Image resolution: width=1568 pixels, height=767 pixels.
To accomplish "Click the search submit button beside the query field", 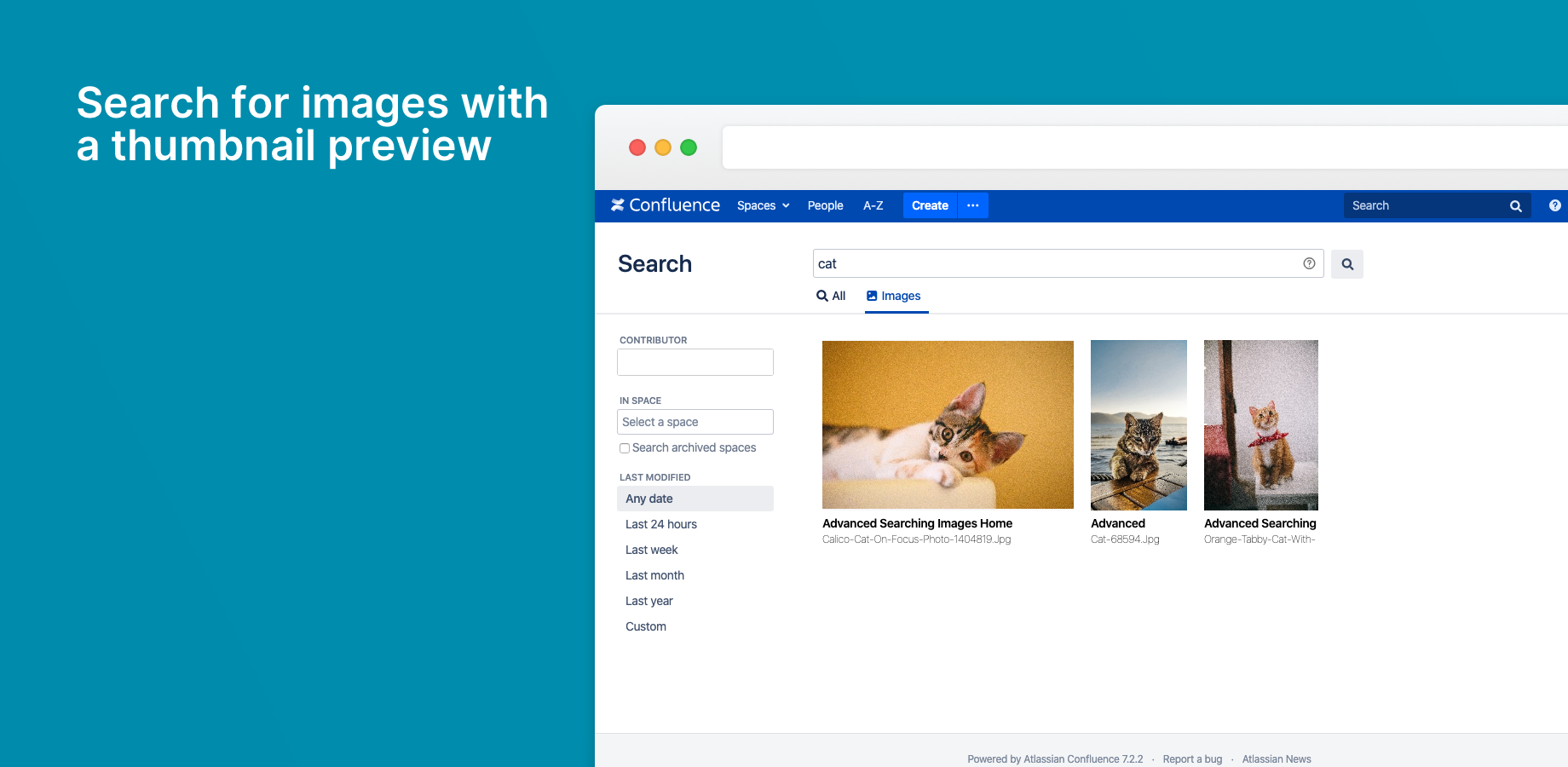I will (x=1347, y=264).
